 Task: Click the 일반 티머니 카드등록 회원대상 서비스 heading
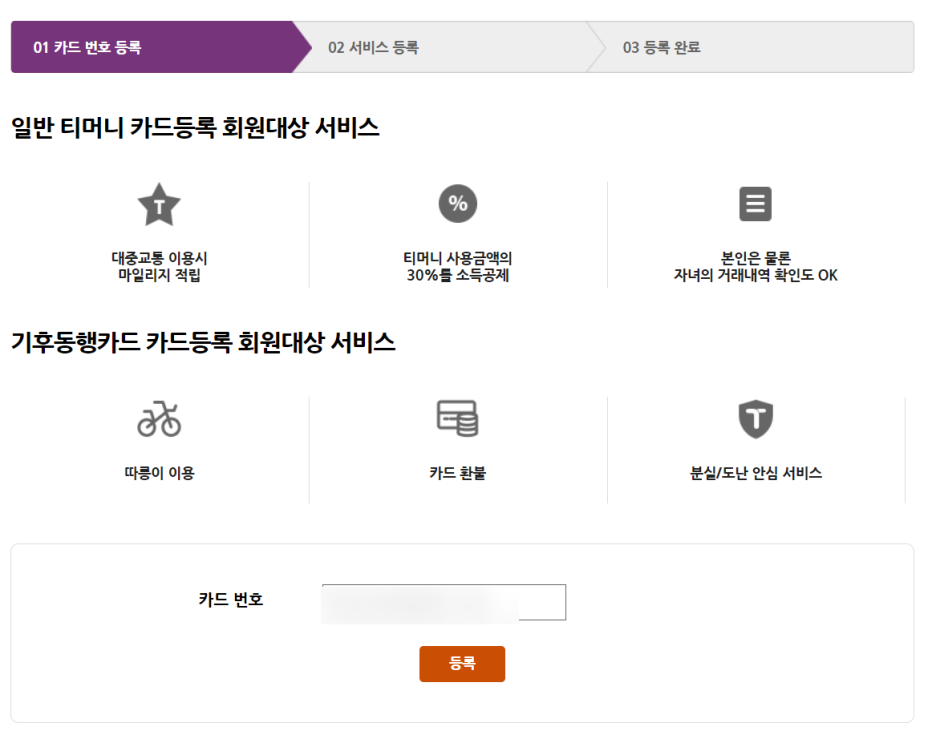tap(195, 128)
